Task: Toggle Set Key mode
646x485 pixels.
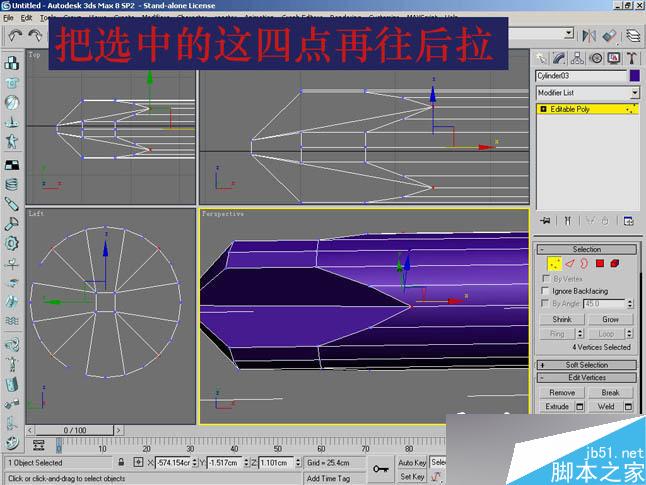Action: pyautogui.click(x=412, y=477)
